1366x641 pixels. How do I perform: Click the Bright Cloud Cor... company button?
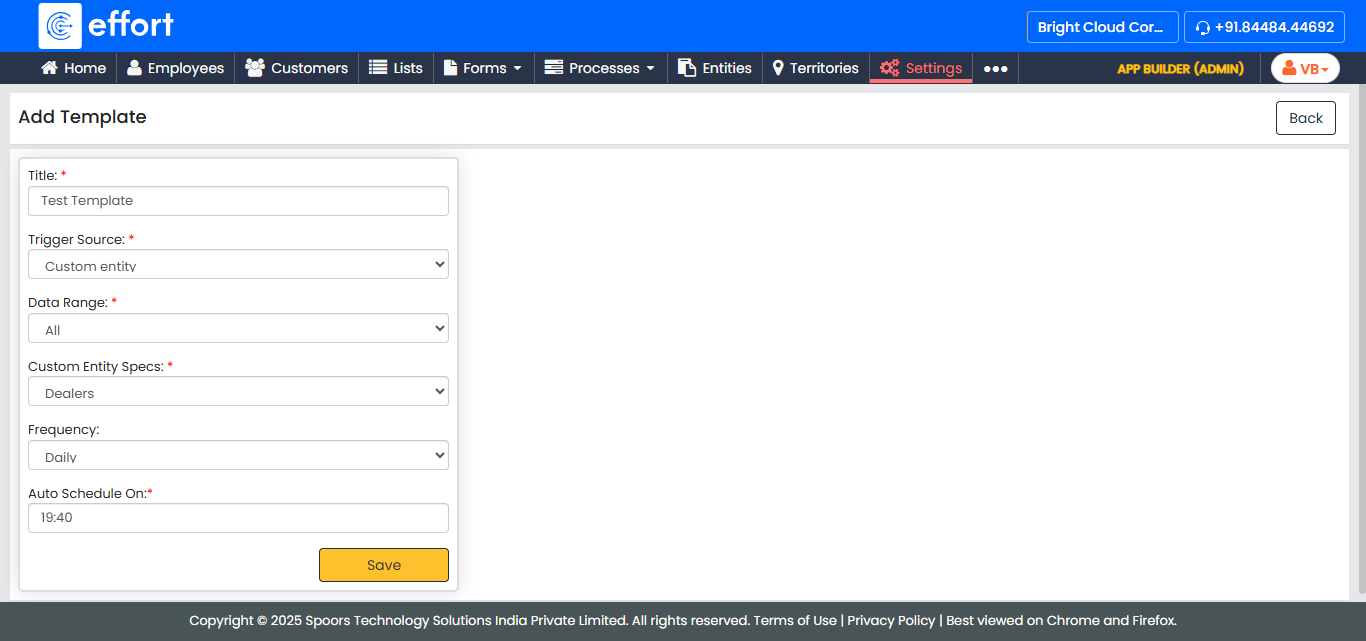pyautogui.click(x=1102, y=27)
